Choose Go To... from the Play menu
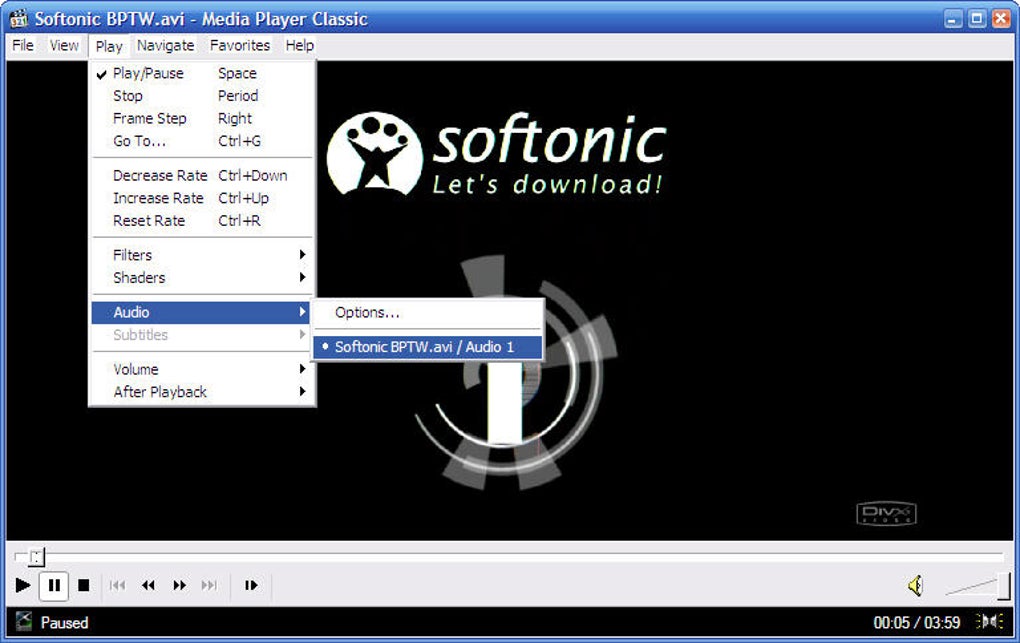The height and width of the screenshot is (643, 1020). [x=202, y=141]
